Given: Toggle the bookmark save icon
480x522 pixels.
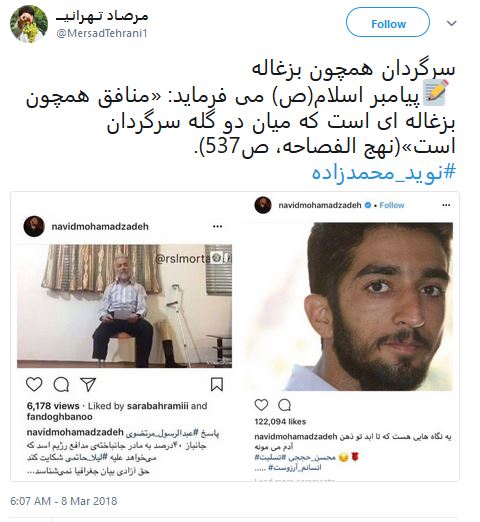Looking at the screenshot, I should tap(217, 384).
